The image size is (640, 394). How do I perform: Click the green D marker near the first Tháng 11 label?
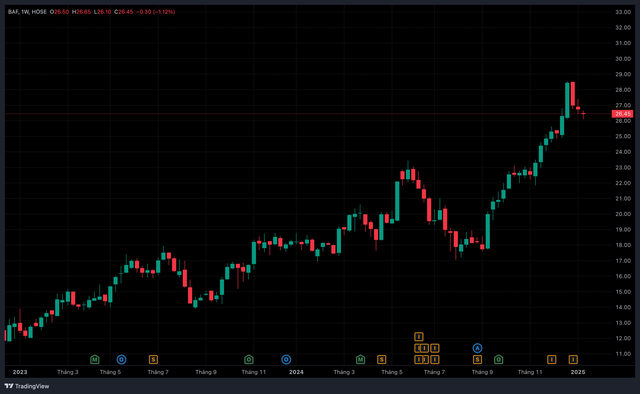coord(249,359)
